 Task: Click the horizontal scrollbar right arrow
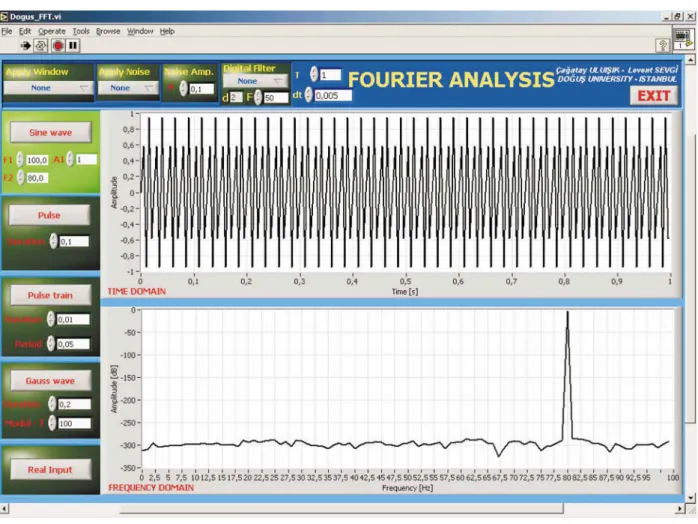(x=680, y=508)
